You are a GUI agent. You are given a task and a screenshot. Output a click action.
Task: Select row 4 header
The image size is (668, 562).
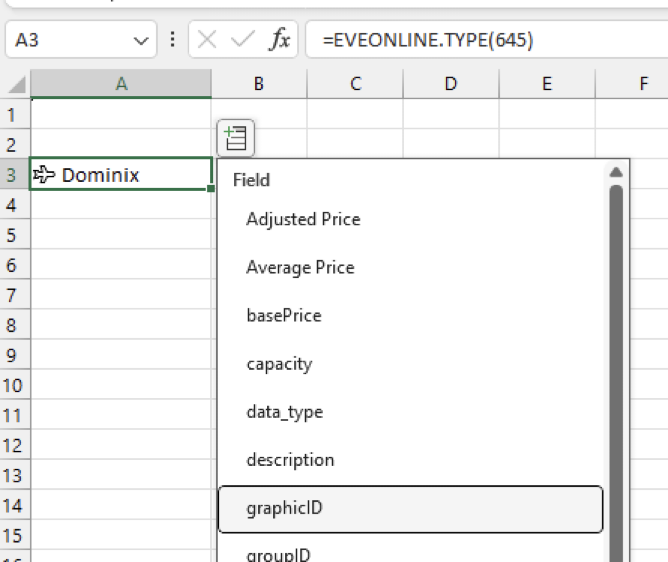(15, 204)
